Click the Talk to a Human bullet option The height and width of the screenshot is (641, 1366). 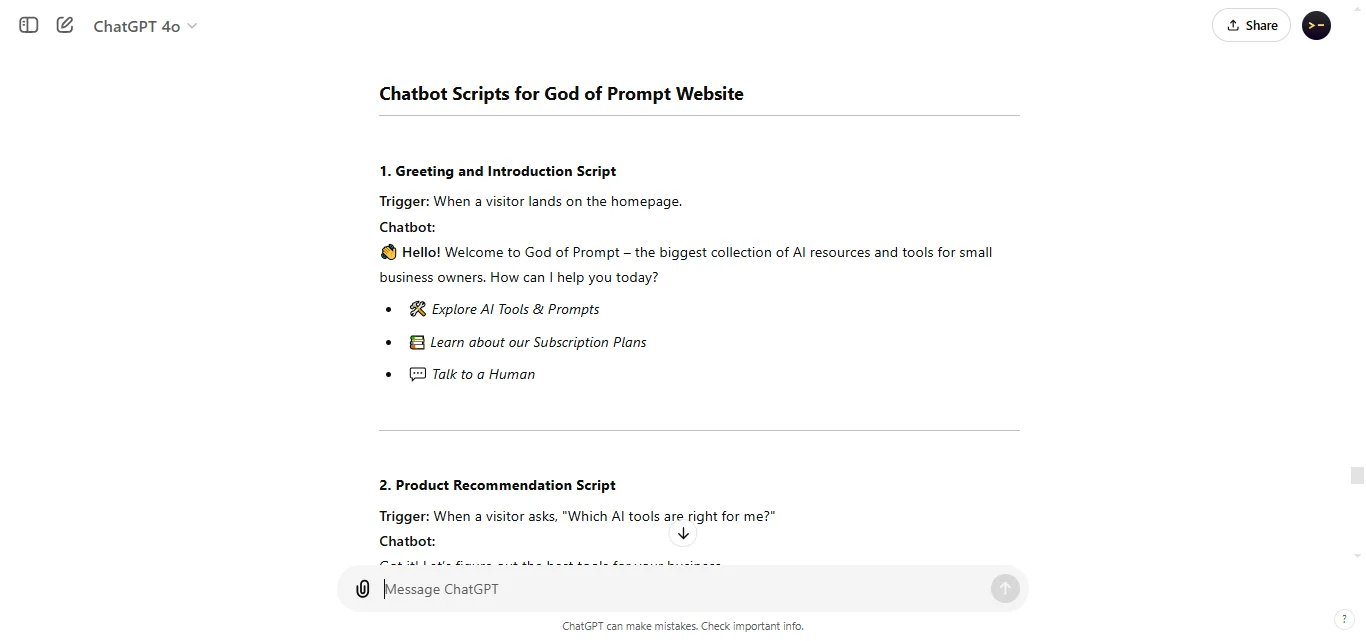483,374
